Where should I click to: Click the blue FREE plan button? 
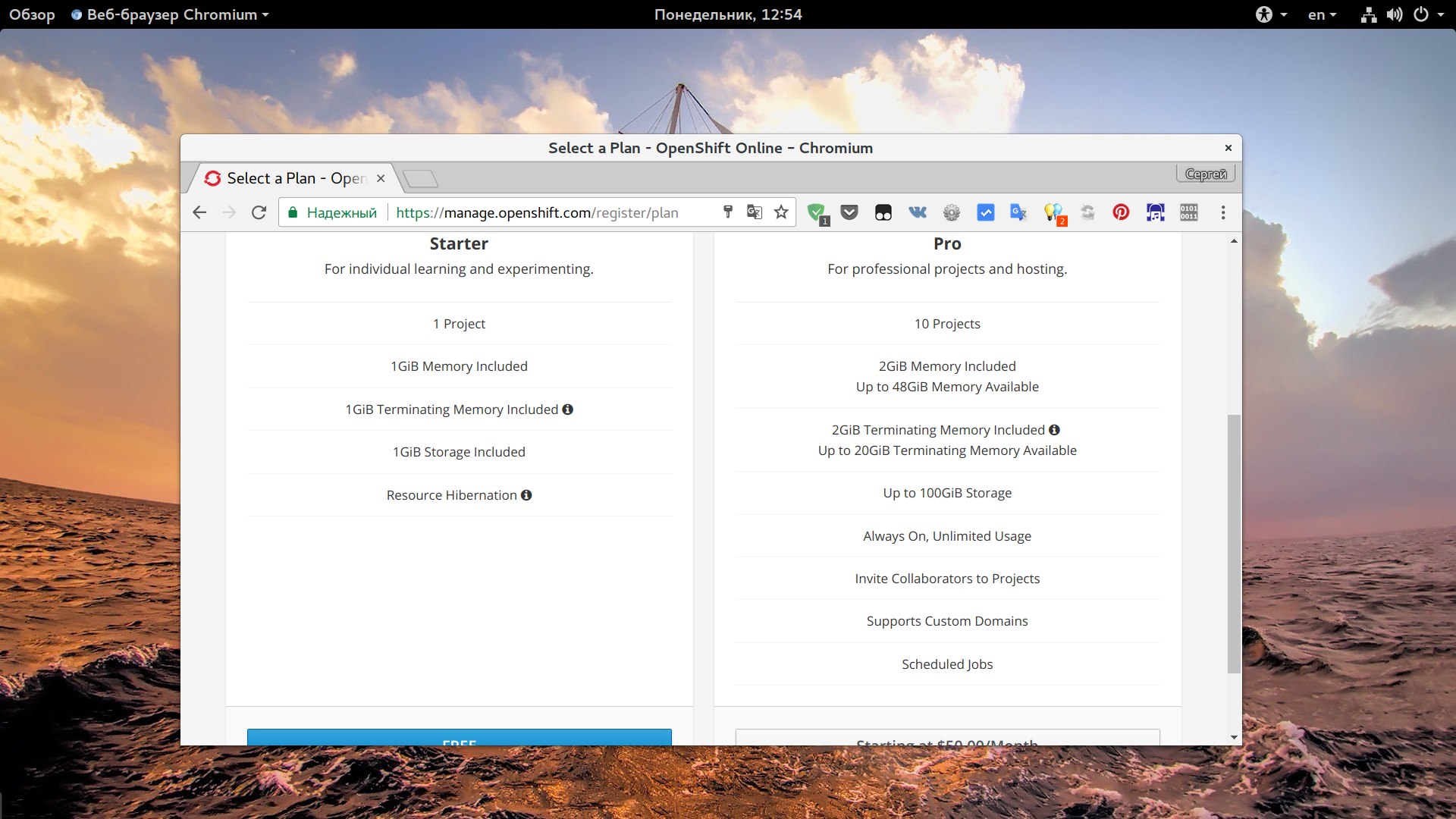pos(459,737)
